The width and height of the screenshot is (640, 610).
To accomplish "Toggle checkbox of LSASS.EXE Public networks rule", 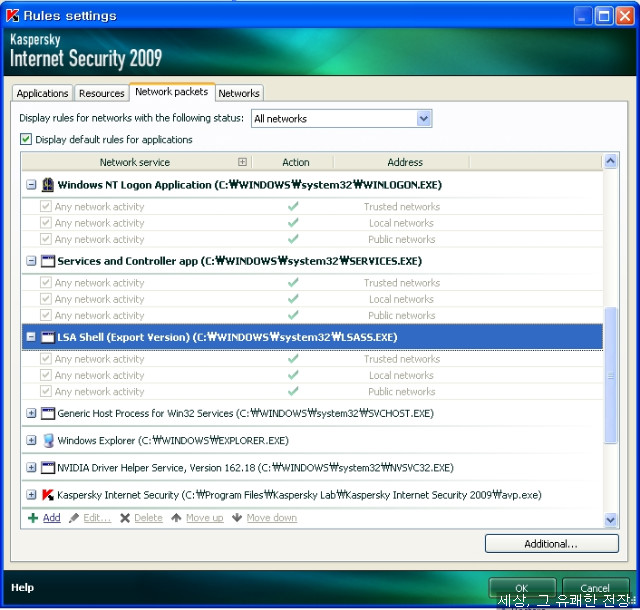I will pos(46,391).
